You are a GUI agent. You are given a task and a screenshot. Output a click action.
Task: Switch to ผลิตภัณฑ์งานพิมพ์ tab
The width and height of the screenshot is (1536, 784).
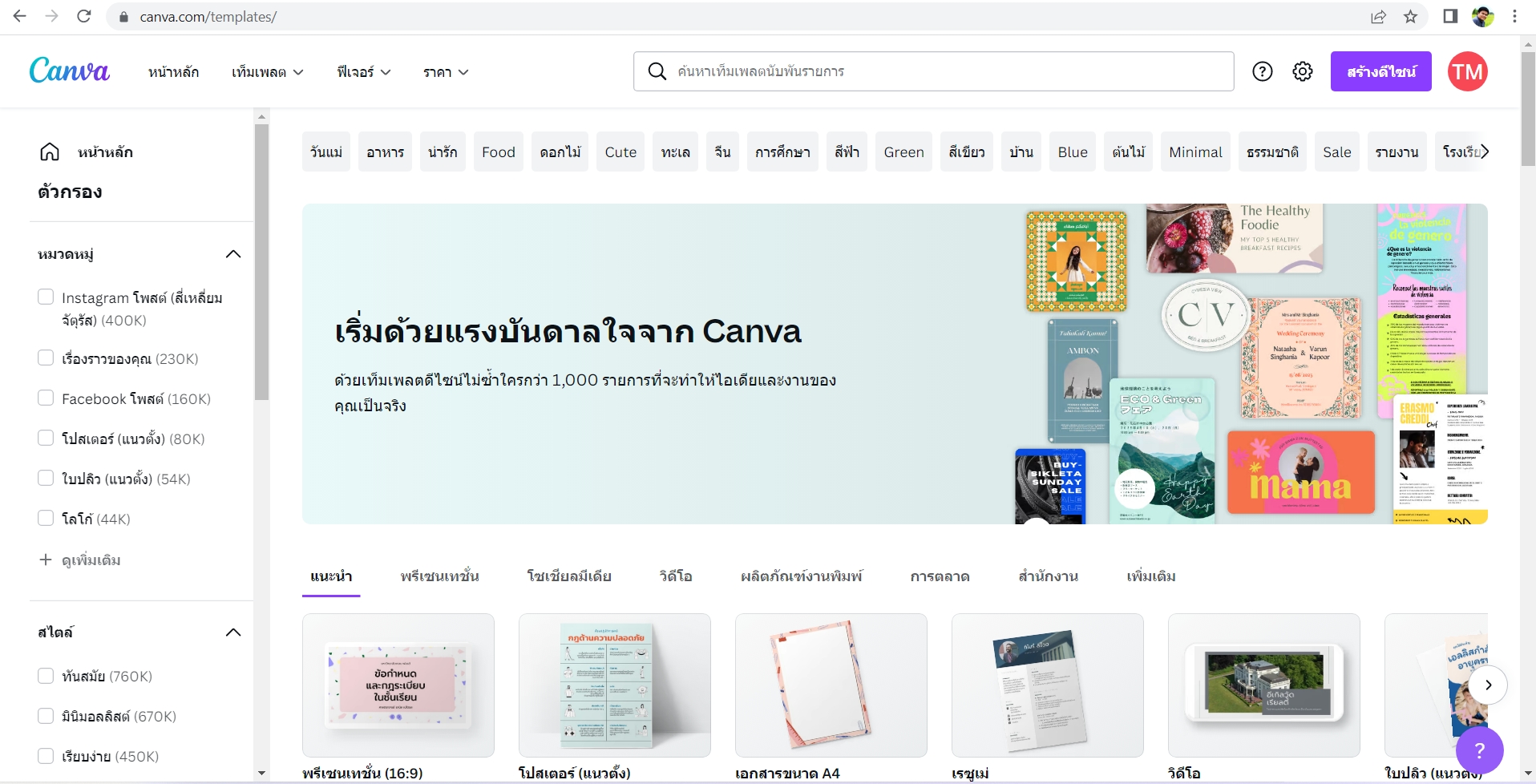802,576
